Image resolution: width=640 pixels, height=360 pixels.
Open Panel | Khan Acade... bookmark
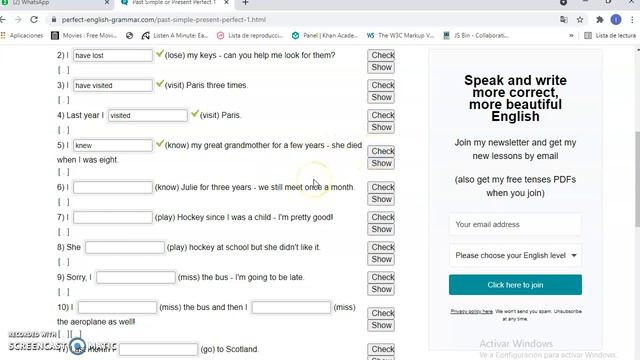[x=325, y=36]
